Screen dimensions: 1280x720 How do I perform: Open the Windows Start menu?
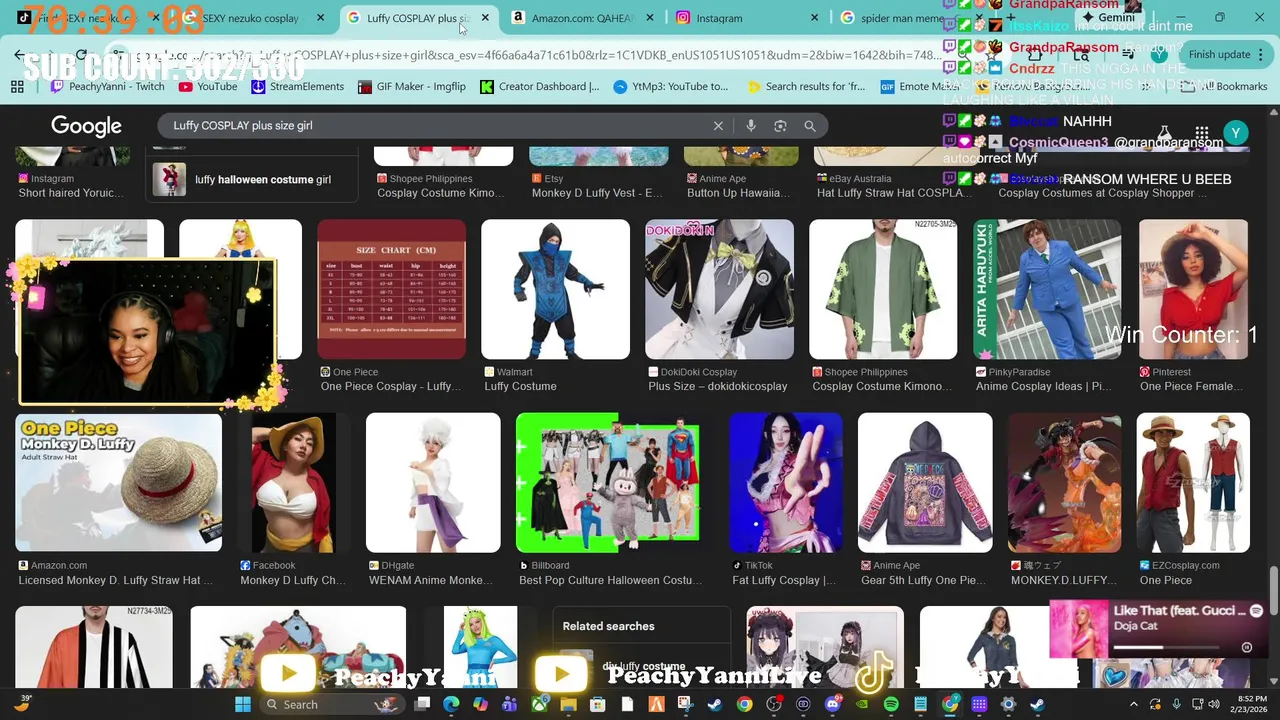point(243,704)
